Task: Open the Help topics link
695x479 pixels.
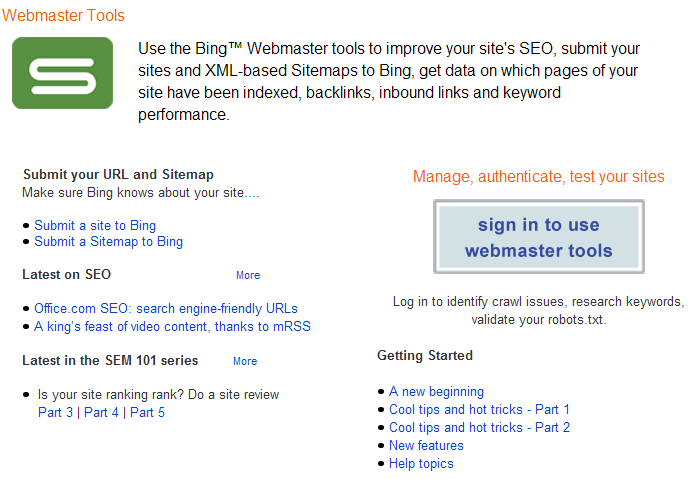Action: [x=422, y=463]
